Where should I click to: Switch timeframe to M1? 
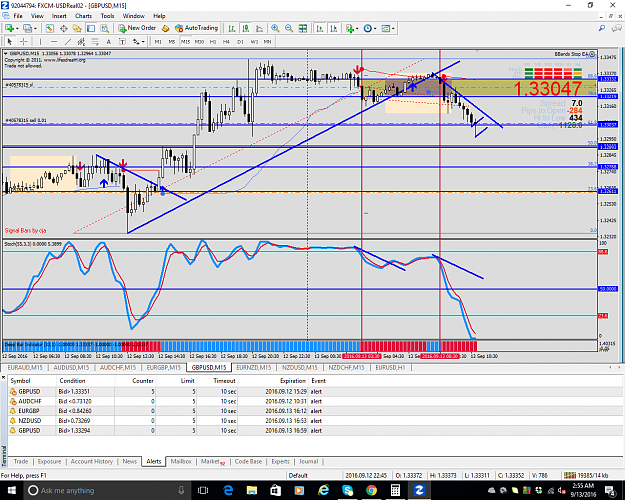pyautogui.click(x=158, y=41)
